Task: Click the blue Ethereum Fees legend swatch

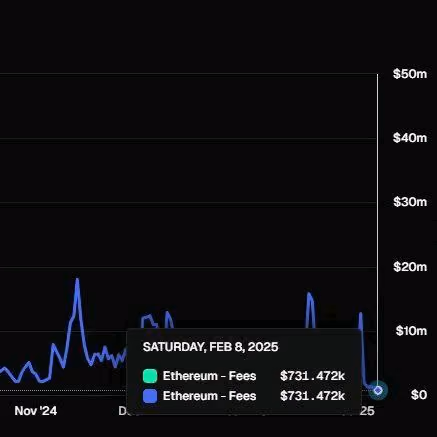Action: (x=150, y=396)
